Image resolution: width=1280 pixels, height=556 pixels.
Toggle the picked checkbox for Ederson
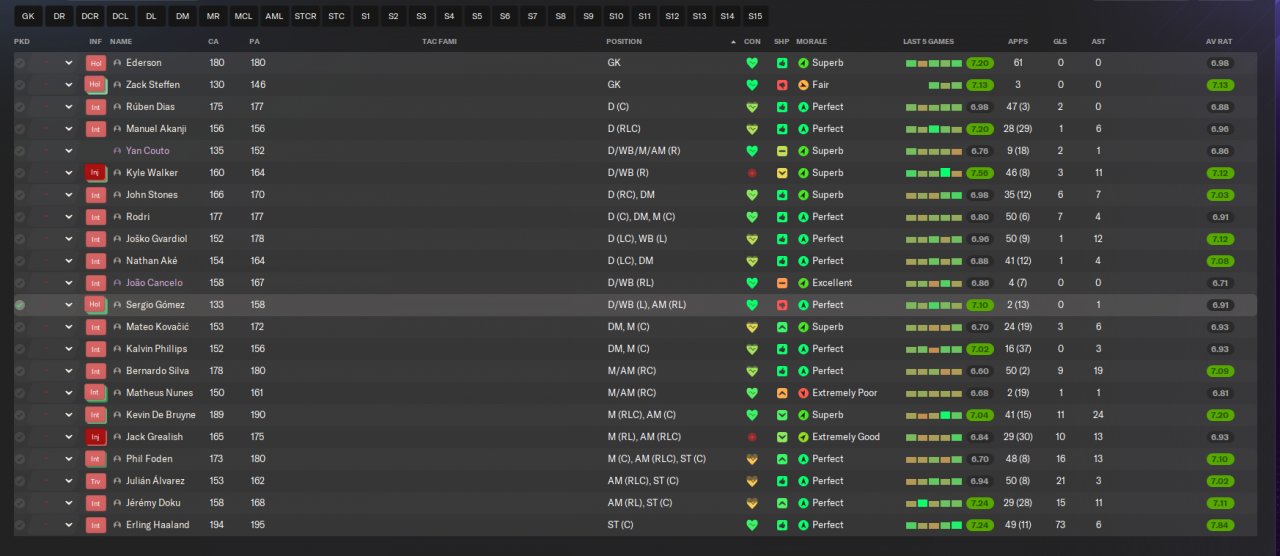click(x=20, y=63)
